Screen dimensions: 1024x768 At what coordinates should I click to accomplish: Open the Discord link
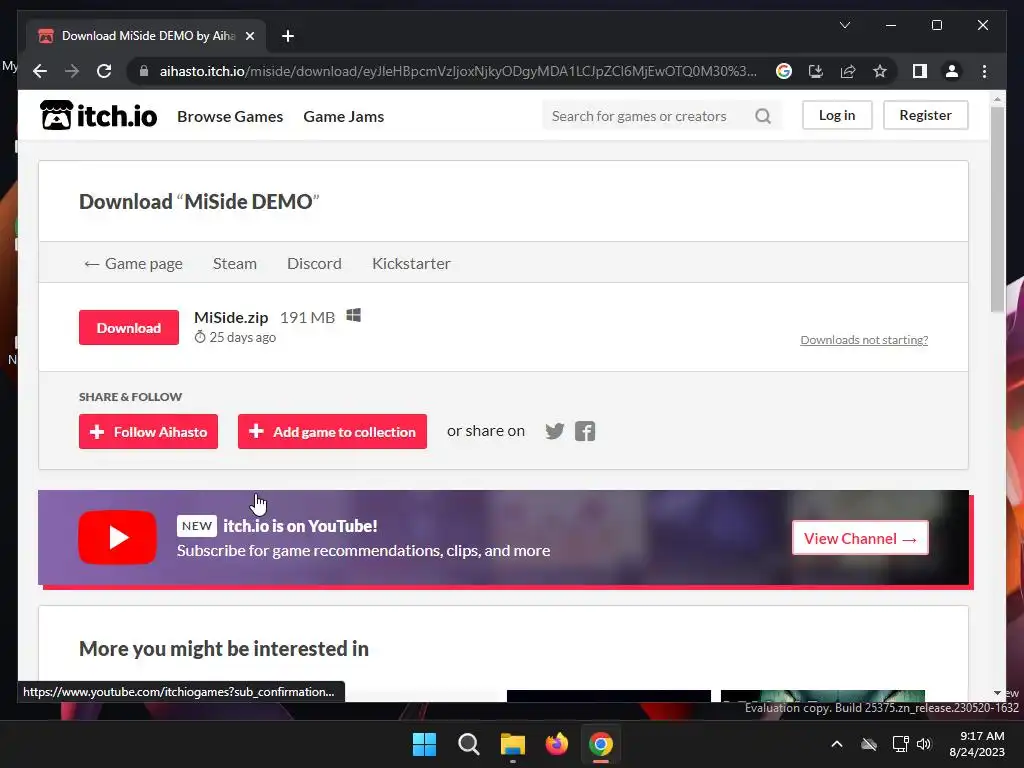(314, 263)
